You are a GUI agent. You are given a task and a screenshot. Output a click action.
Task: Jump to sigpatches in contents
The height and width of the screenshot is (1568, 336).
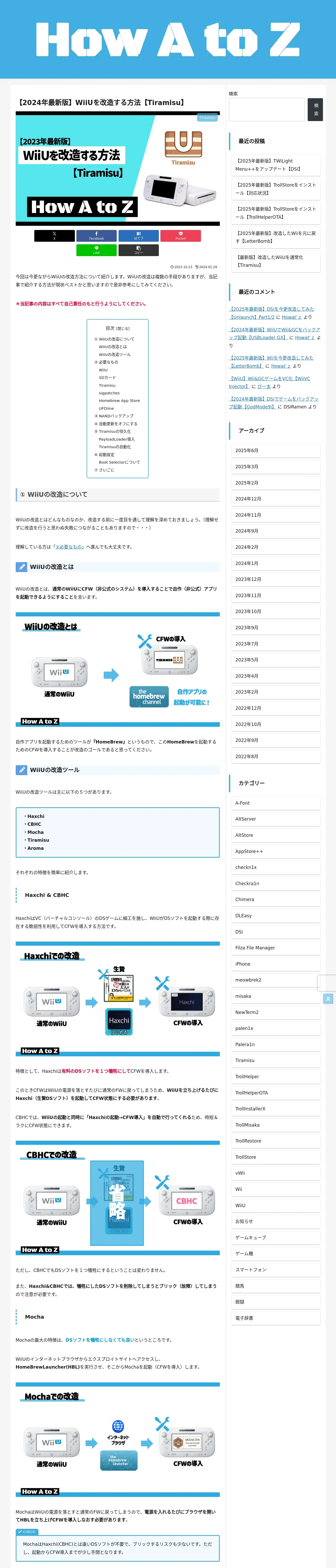click(x=109, y=393)
